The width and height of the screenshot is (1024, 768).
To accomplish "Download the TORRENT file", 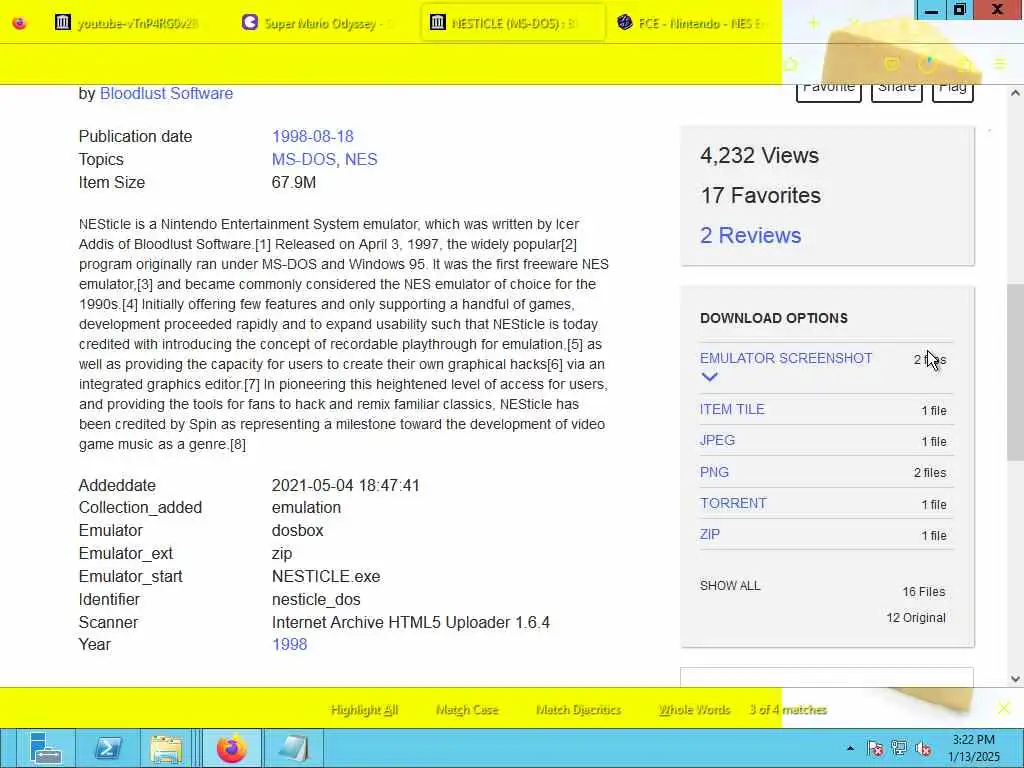I will click(x=733, y=504).
